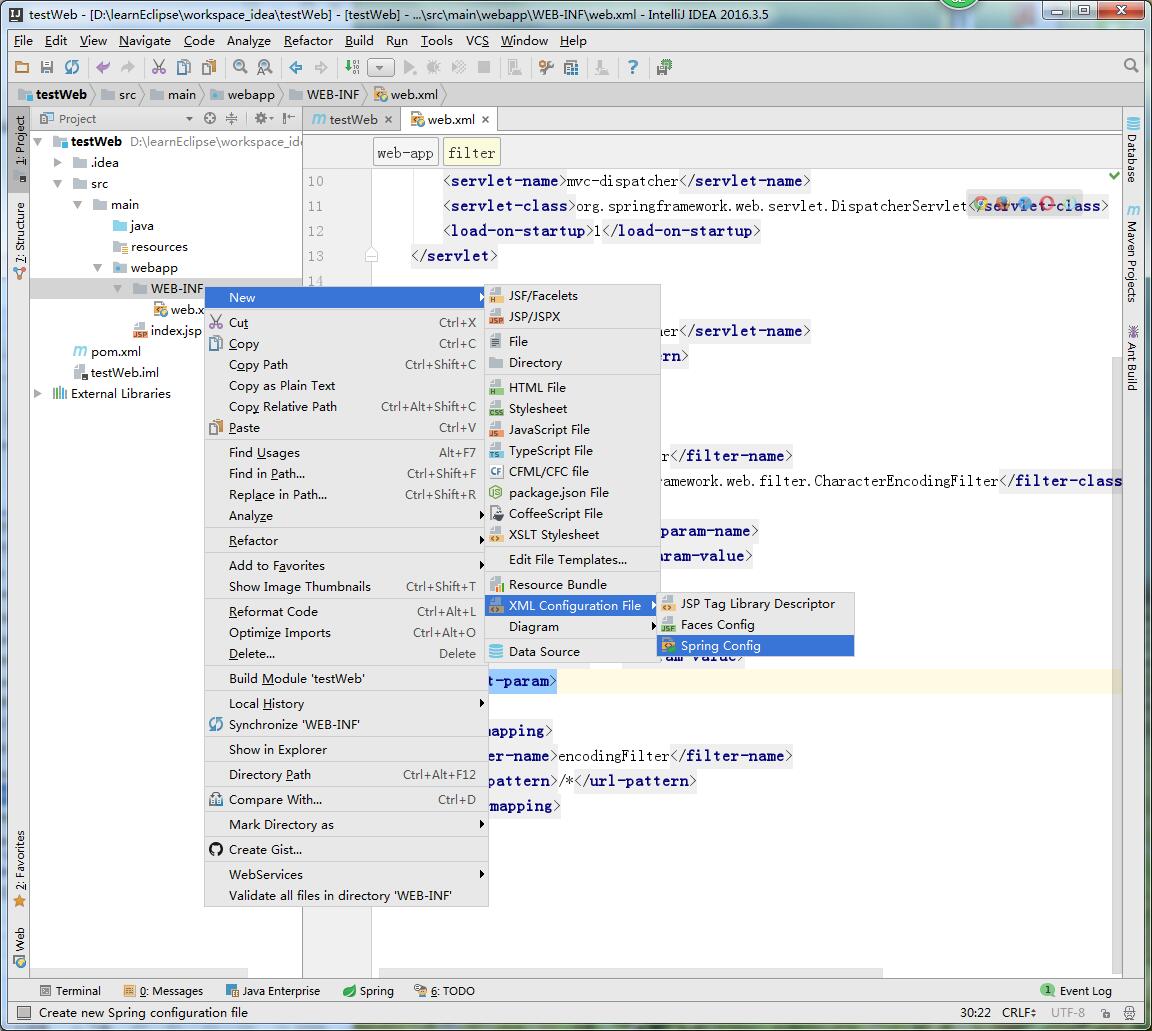The width and height of the screenshot is (1152, 1031).
Task: Click the Save All toolbar icon
Action: point(46,68)
